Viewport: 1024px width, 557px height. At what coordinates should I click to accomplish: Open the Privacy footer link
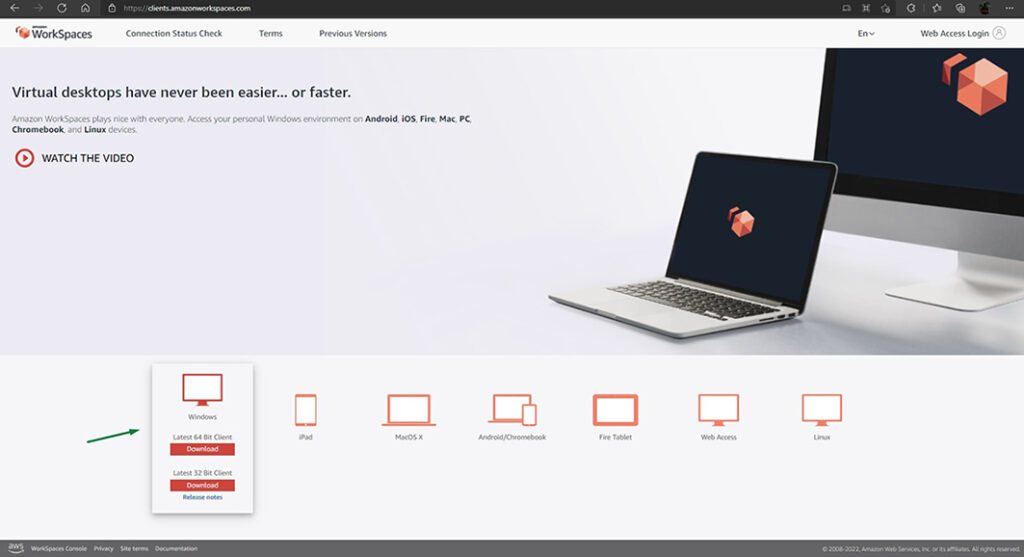pyautogui.click(x=103, y=549)
